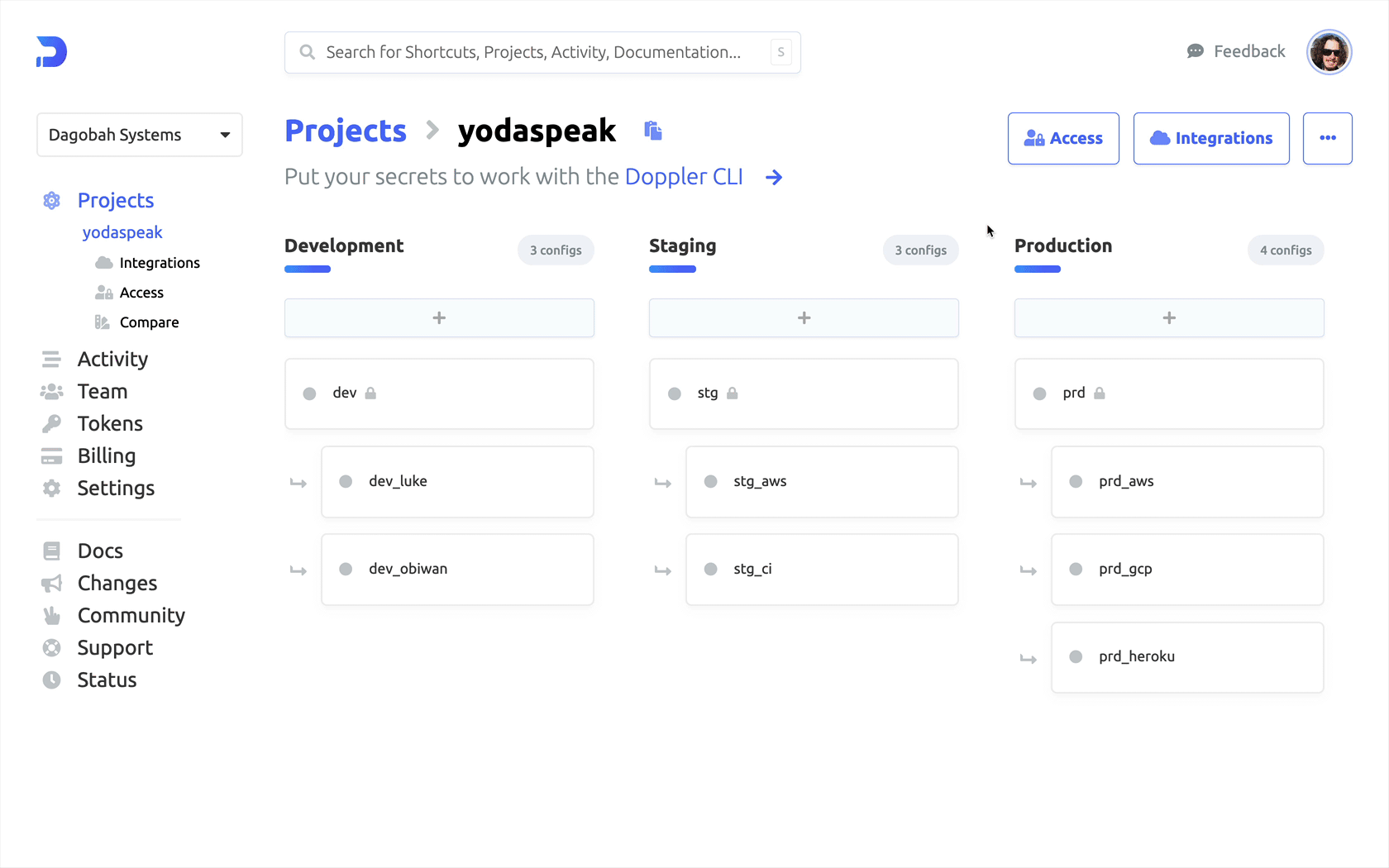Open Community in sidebar

coord(131,615)
